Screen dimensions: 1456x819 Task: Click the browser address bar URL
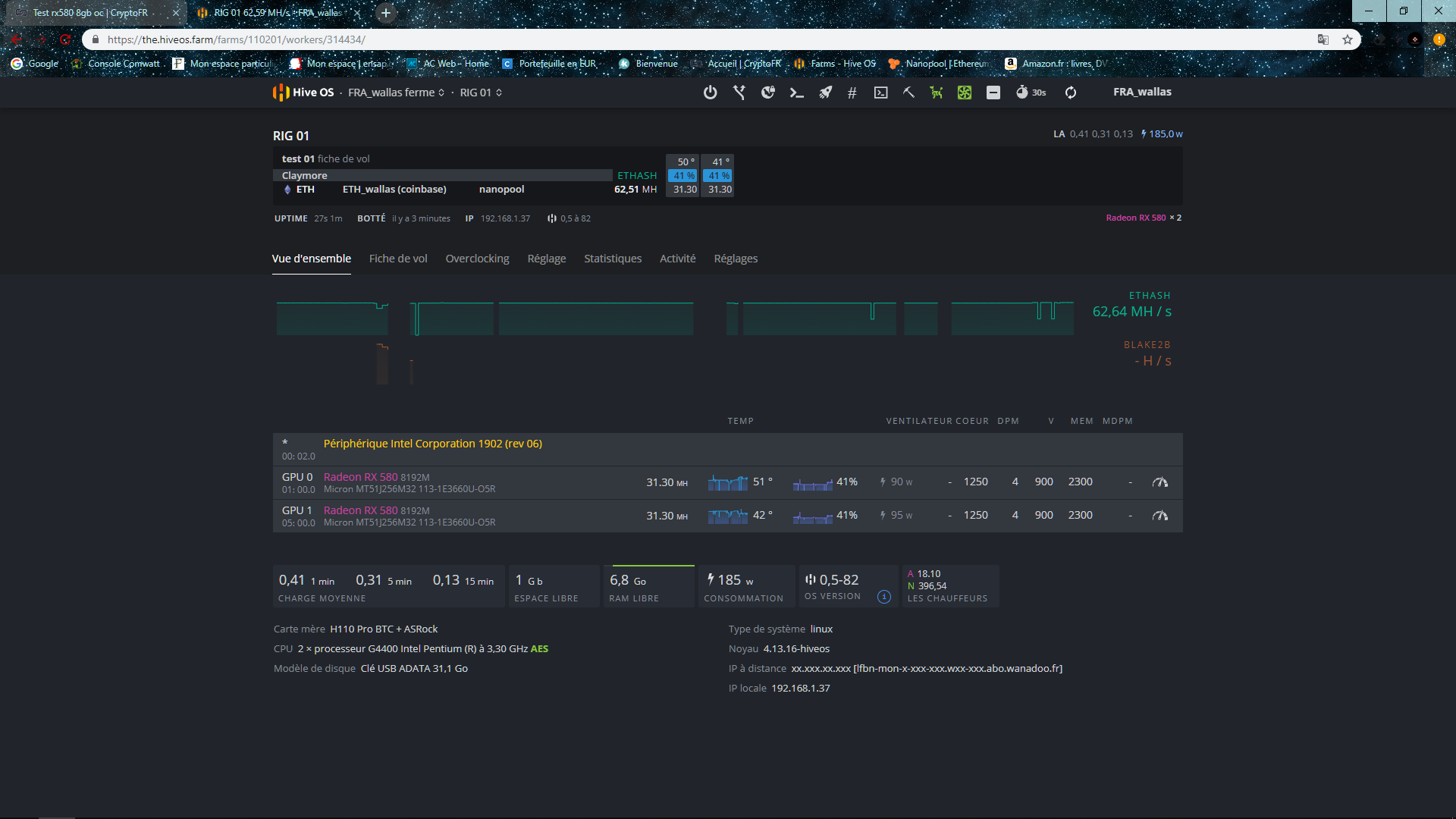(237, 39)
